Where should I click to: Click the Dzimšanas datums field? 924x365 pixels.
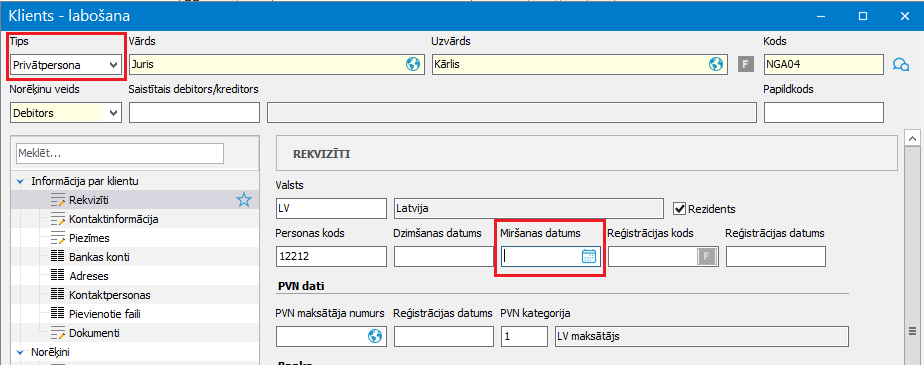coord(444,257)
